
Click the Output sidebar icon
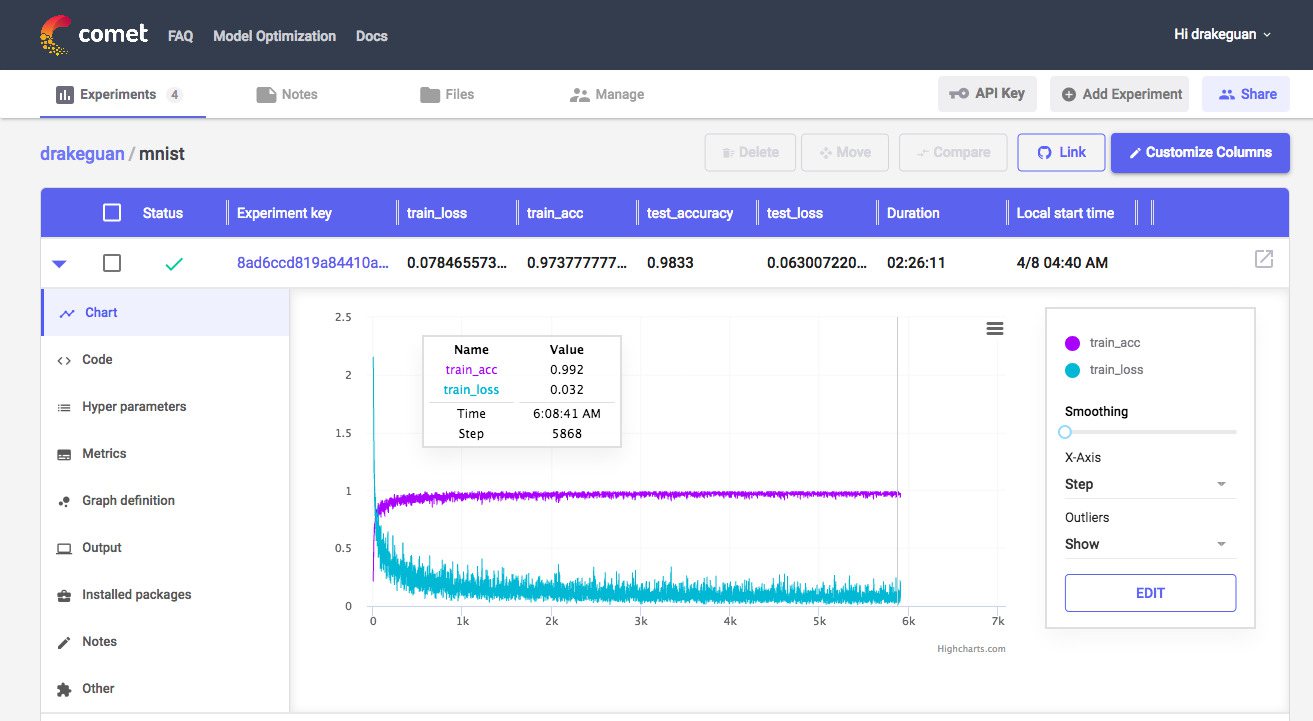(64, 548)
